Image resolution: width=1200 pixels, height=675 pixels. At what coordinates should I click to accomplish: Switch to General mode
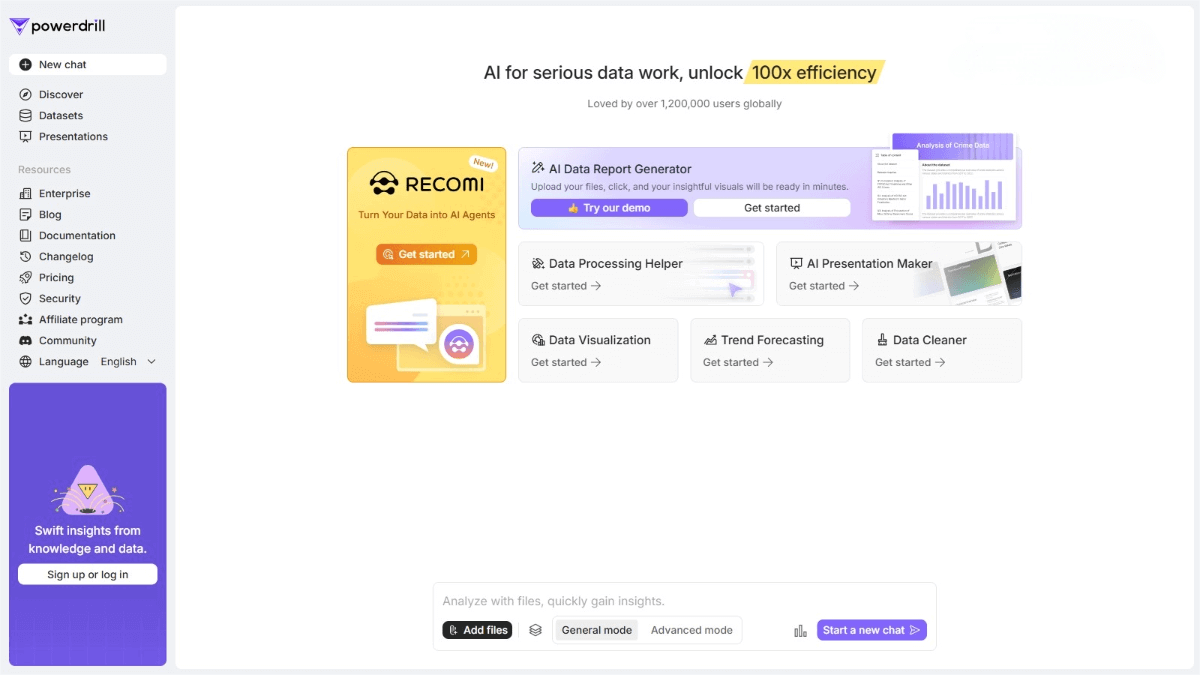tap(596, 630)
